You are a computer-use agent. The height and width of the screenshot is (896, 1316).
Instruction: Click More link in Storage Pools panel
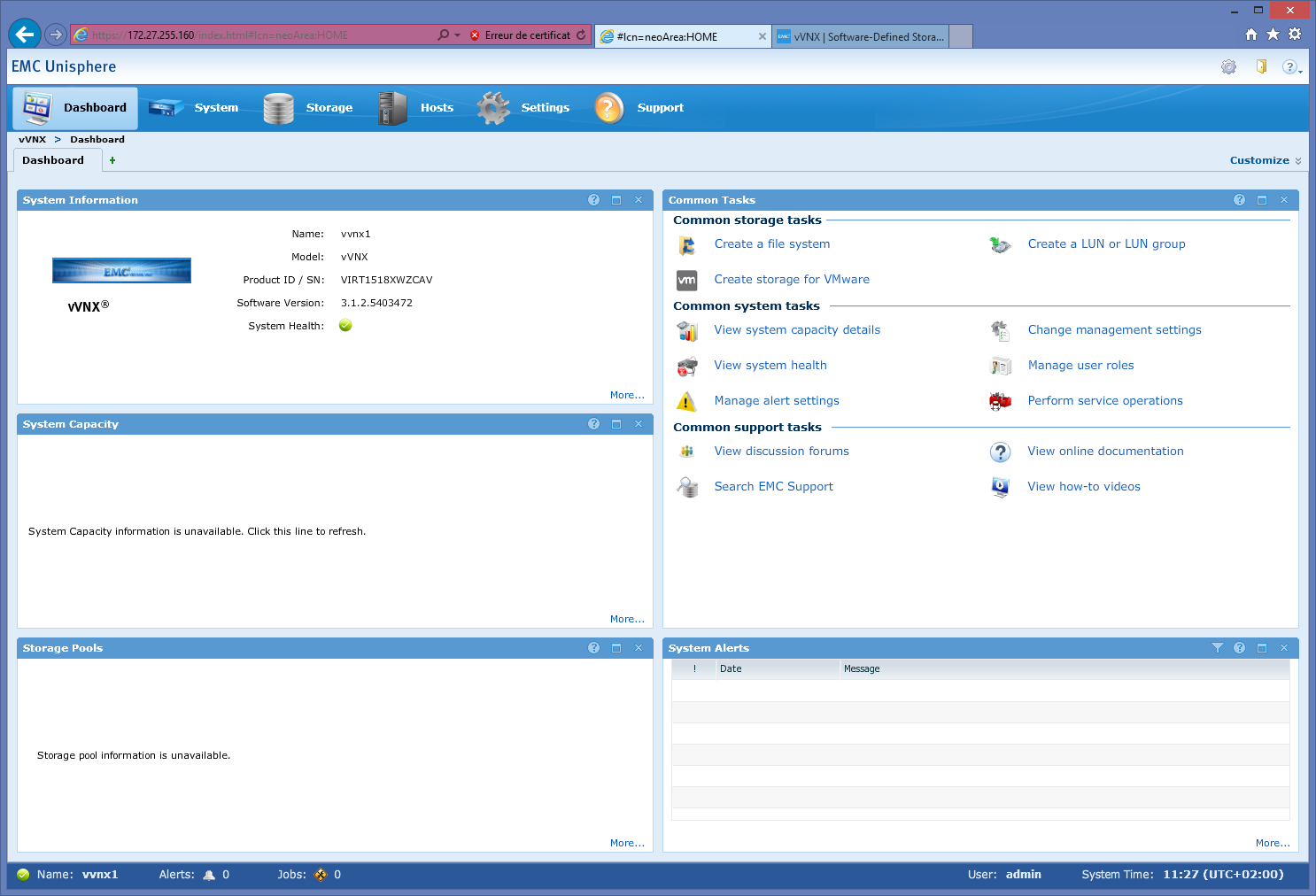tap(626, 843)
